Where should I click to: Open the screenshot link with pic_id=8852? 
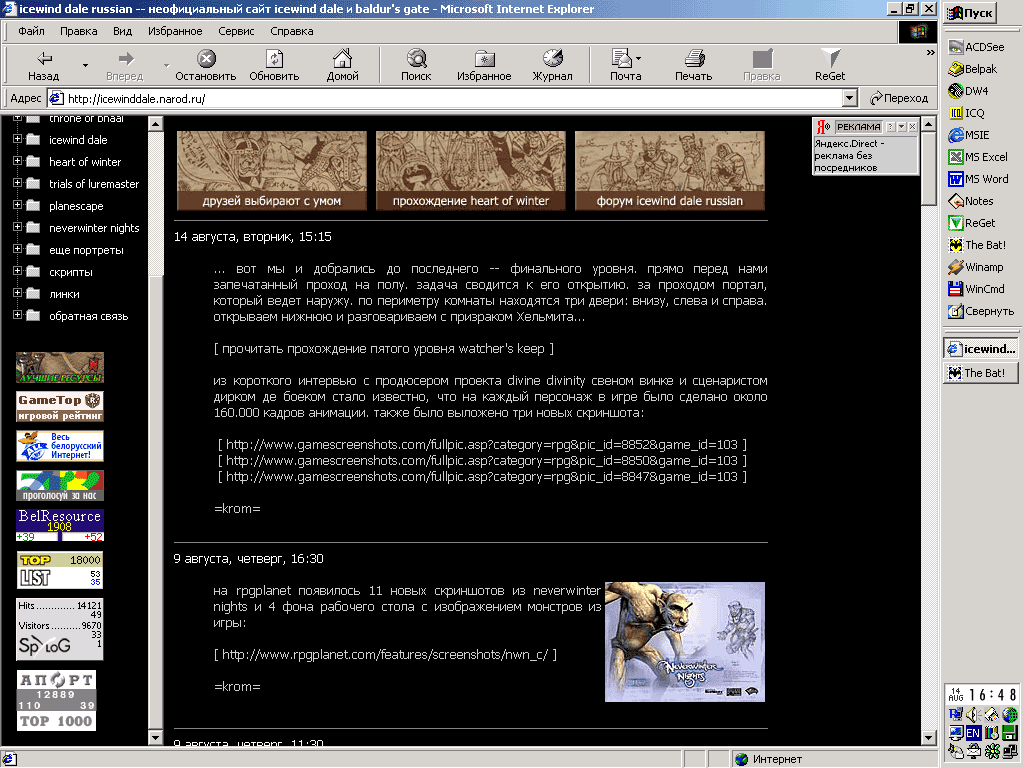click(482, 445)
